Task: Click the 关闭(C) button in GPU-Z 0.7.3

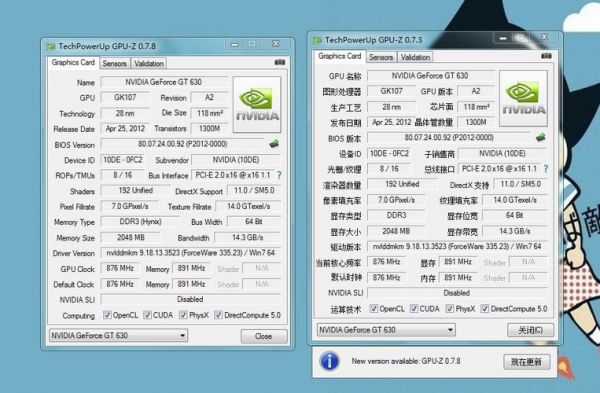Action: click(x=530, y=330)
